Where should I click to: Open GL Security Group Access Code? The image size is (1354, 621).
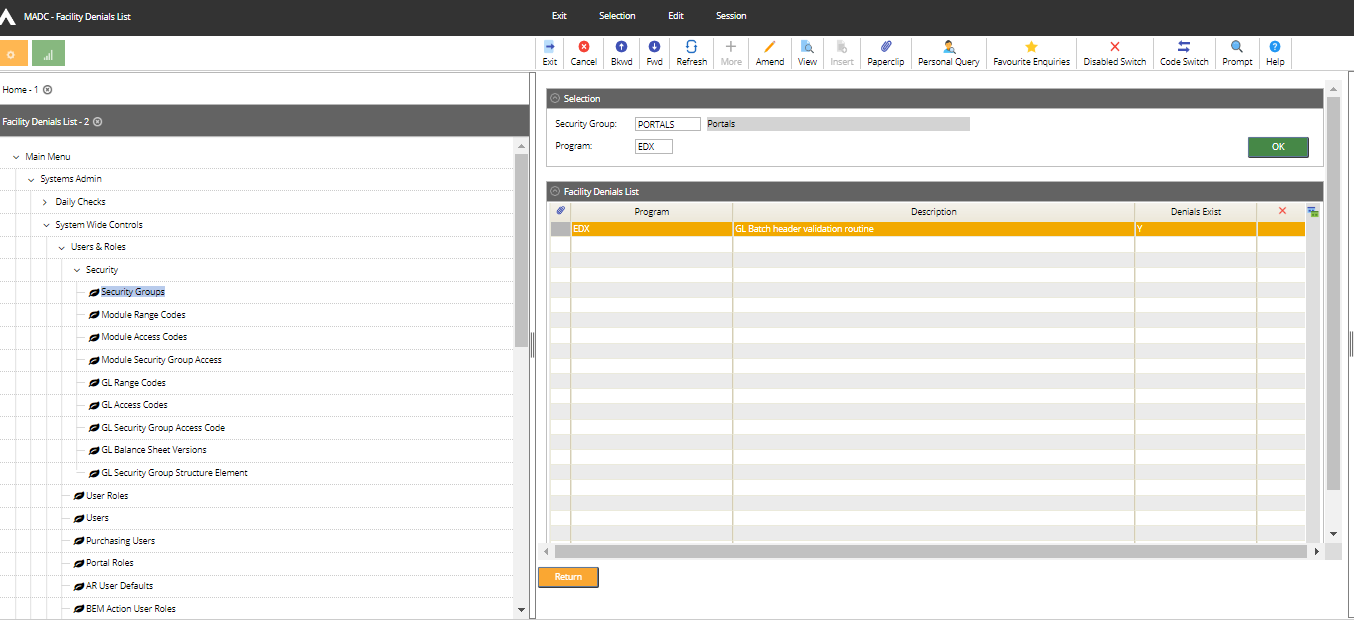163,428
